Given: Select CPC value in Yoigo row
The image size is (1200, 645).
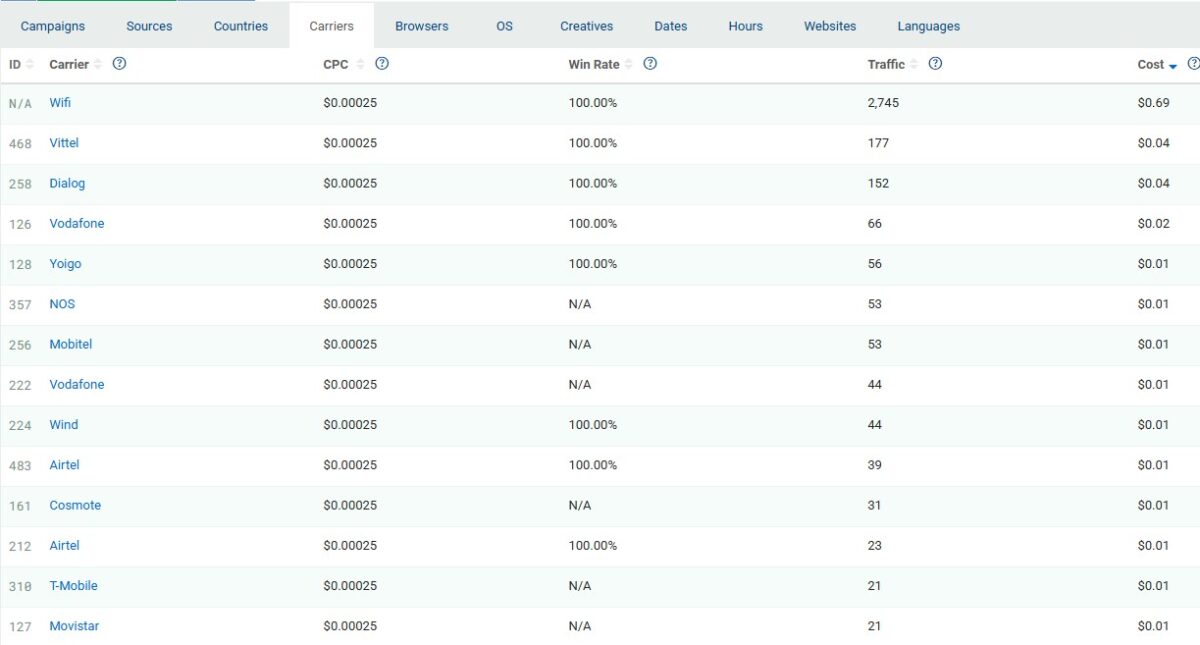Looking at the screenshot, I should tap(350, 264).
